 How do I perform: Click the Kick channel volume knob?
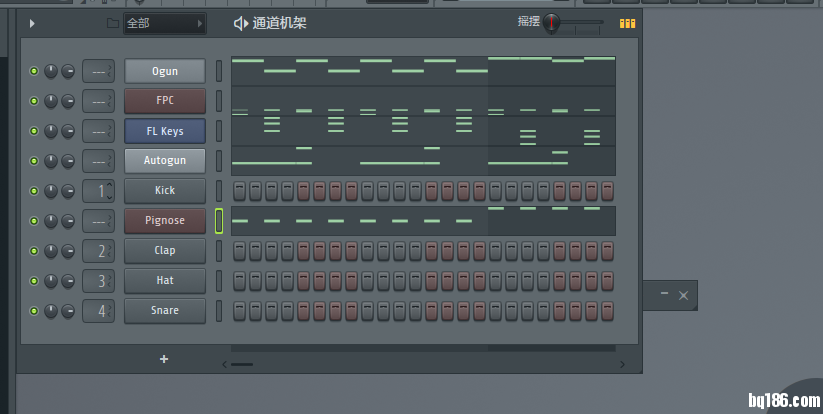tap(68, 191)
